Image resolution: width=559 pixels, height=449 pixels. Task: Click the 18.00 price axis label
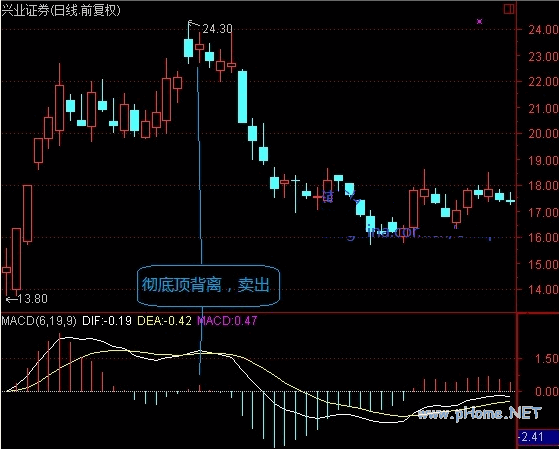[x=543, y=186]
